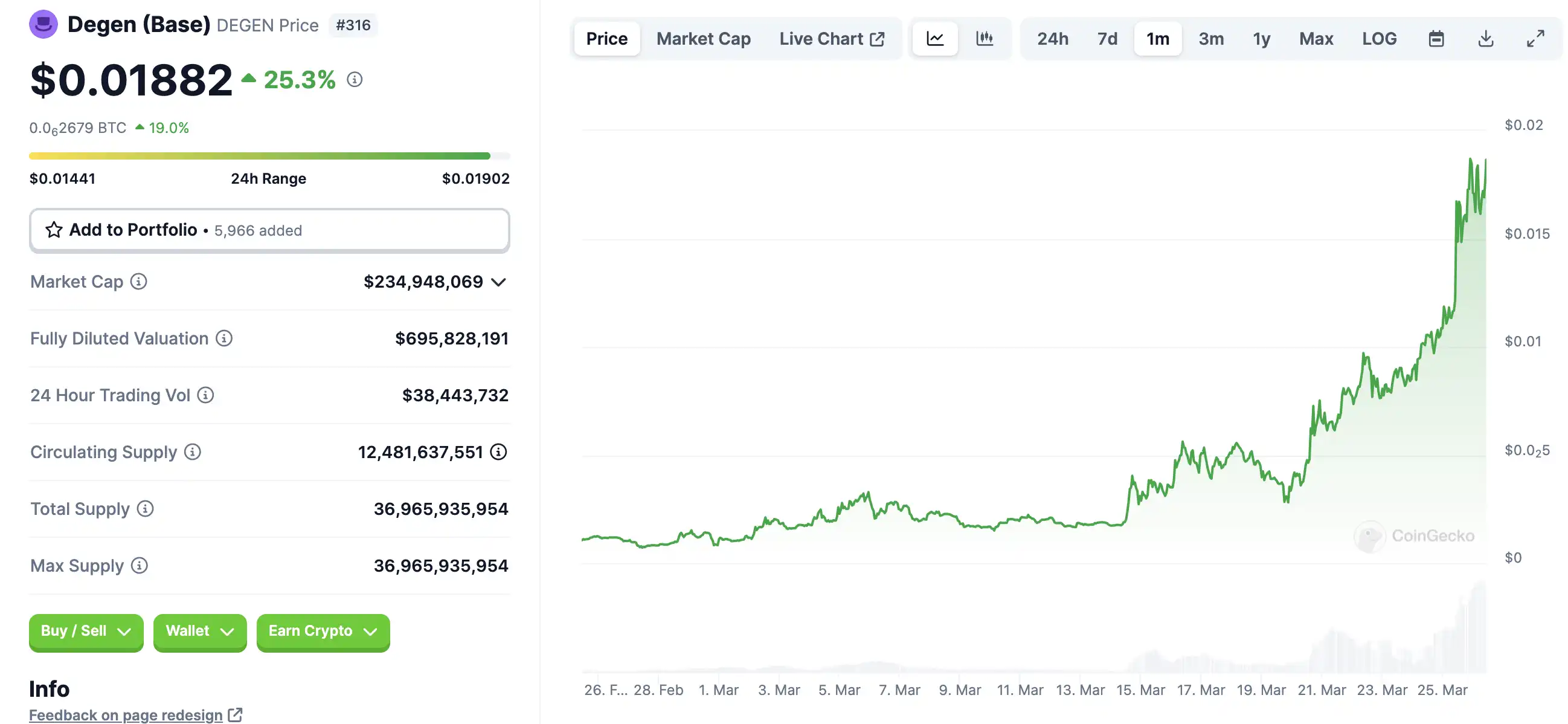
Task: Switch to candlestick chart view icon
Action: [985, 39]
